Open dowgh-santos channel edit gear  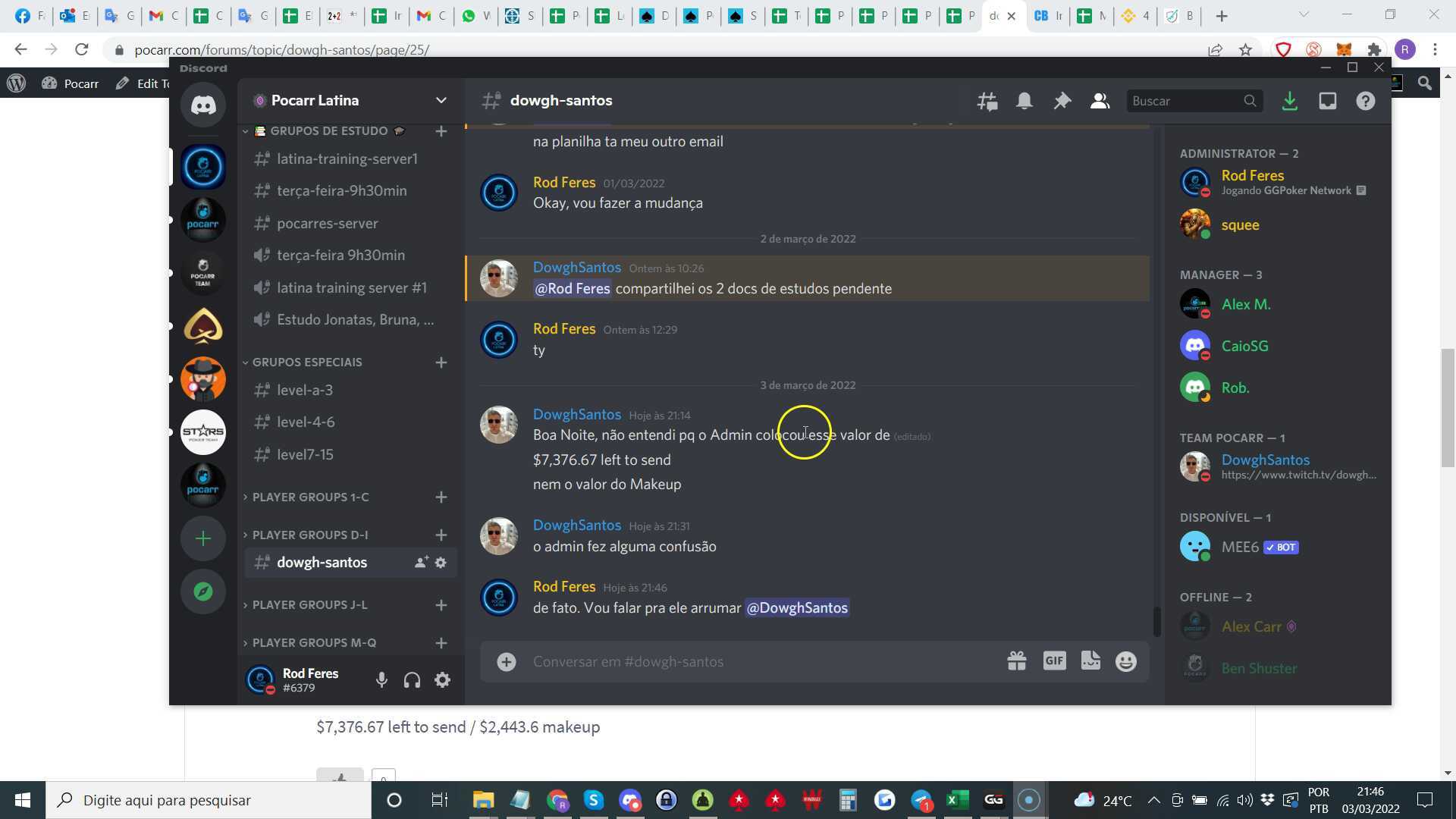click(x=441, y=563)
